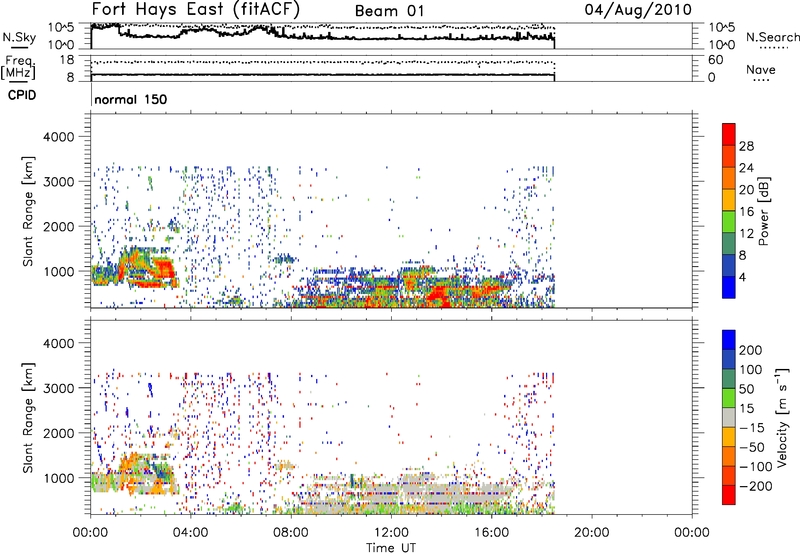
Task: Click the 'Beam 01' label
Action: (389, 11)
